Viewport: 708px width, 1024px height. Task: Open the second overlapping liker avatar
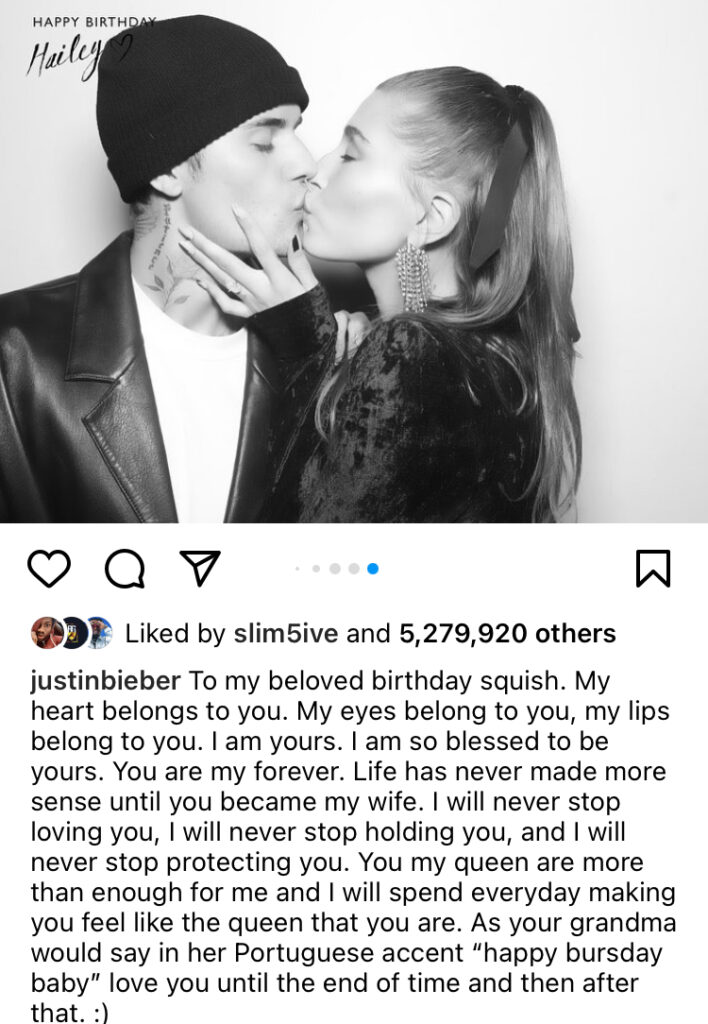(x=74, y=632)
